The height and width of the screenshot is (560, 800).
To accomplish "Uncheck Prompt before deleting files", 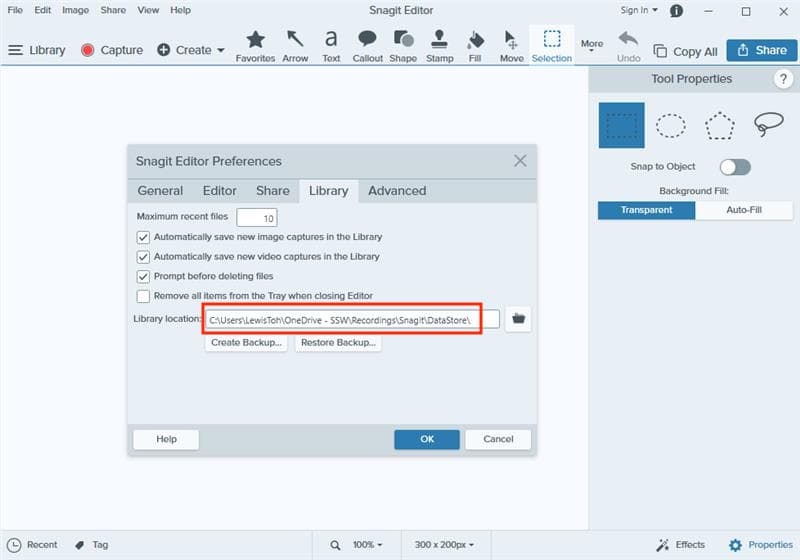I will click(x=143, y=276).
